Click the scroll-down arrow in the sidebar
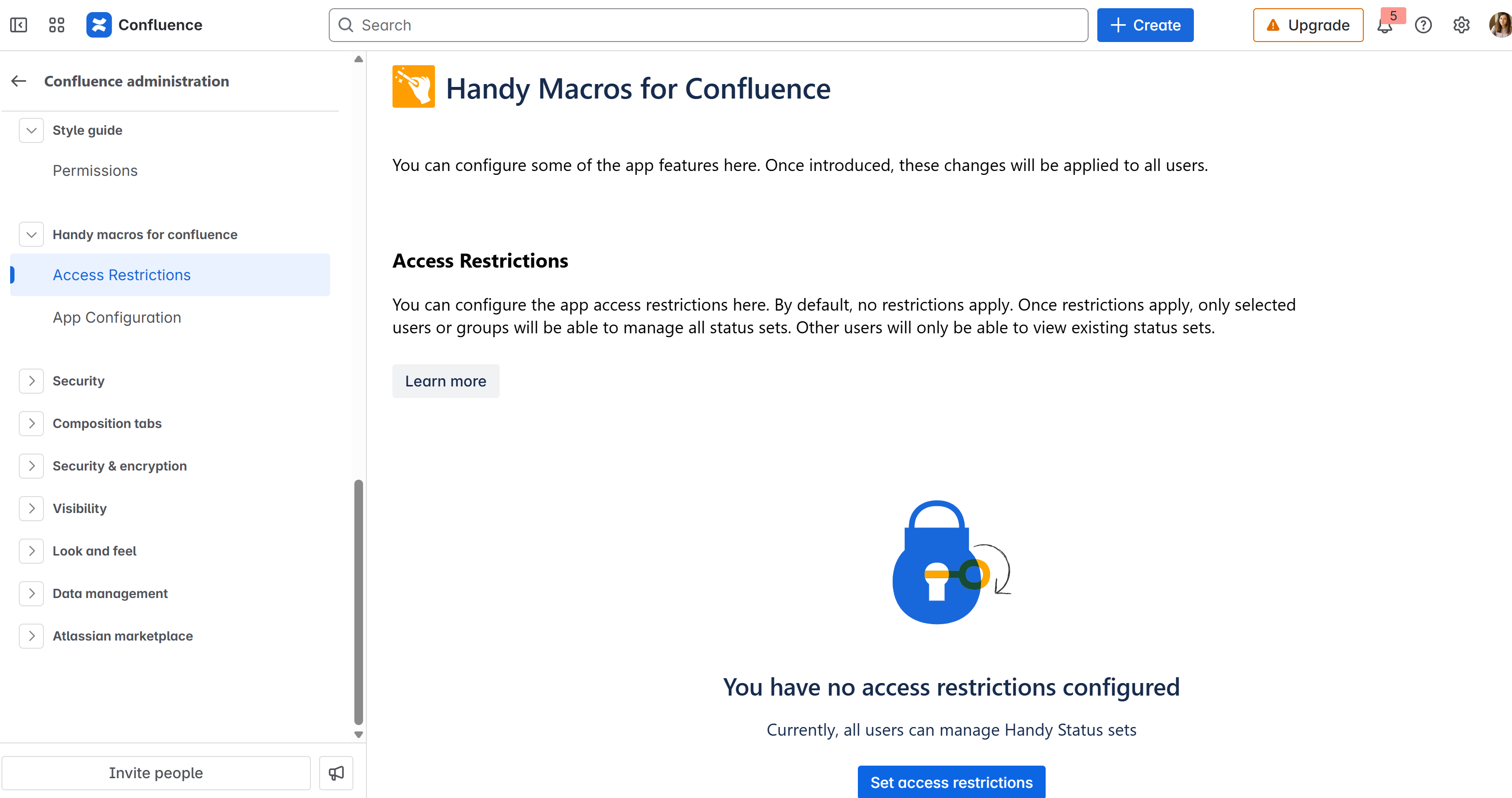Viewport: 1512px width, 798px height. 359,735
